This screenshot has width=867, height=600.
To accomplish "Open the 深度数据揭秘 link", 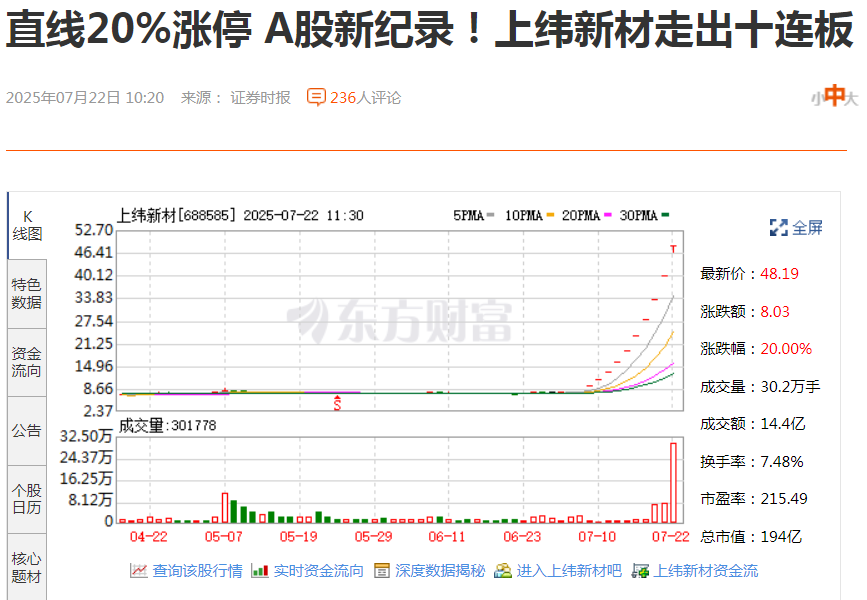I will click(x=440, y=571).
